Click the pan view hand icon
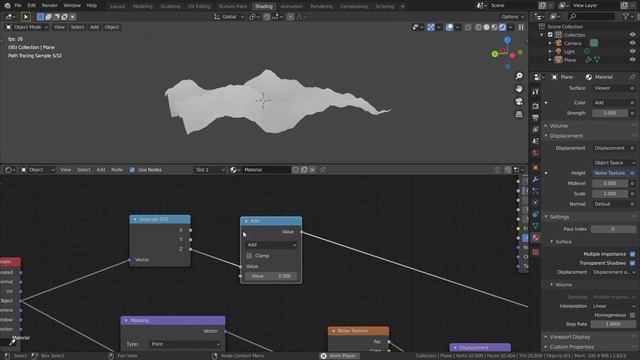 (519, 89)
